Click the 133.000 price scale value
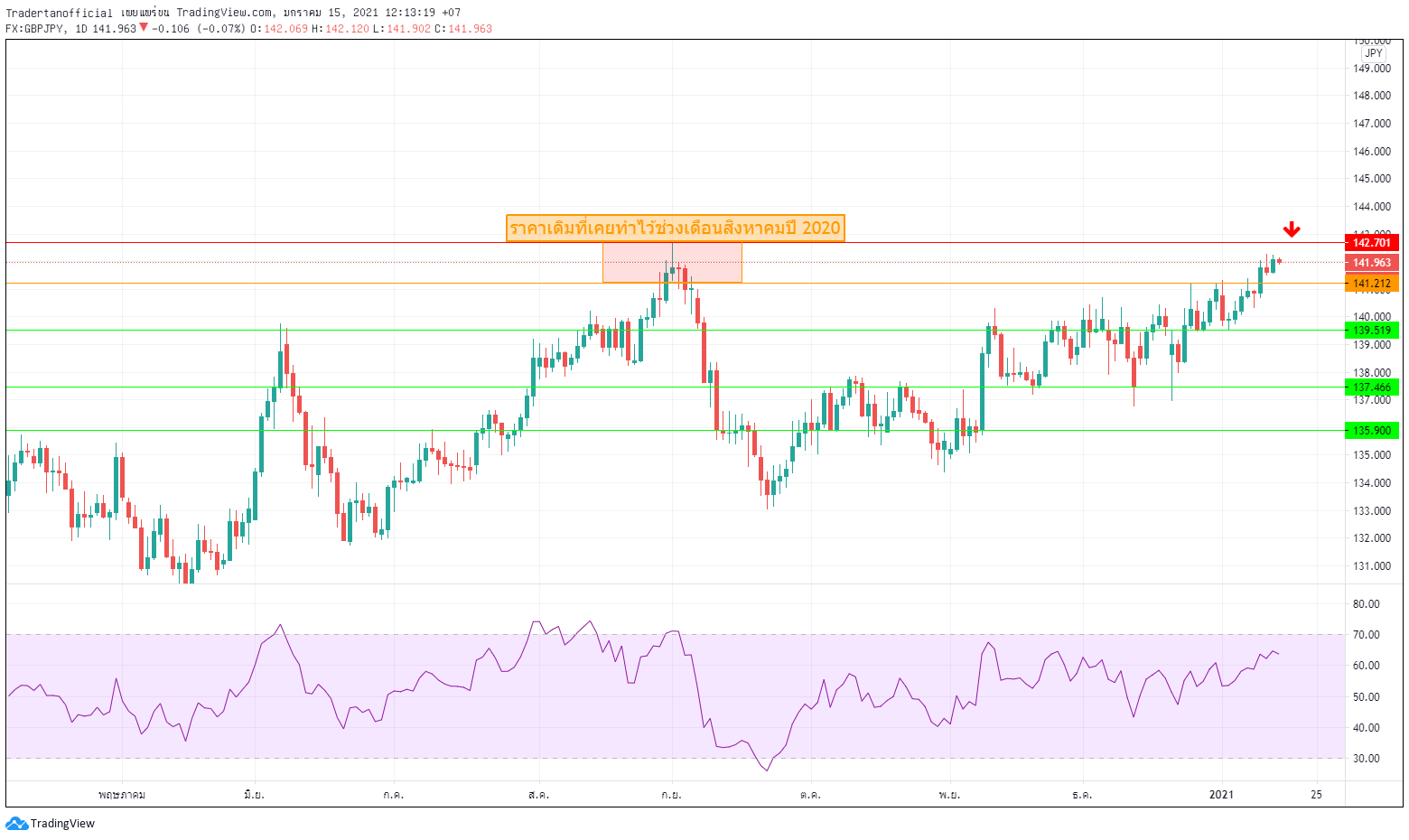This screenshot has height=840, width=1409. coord(1371,511)
